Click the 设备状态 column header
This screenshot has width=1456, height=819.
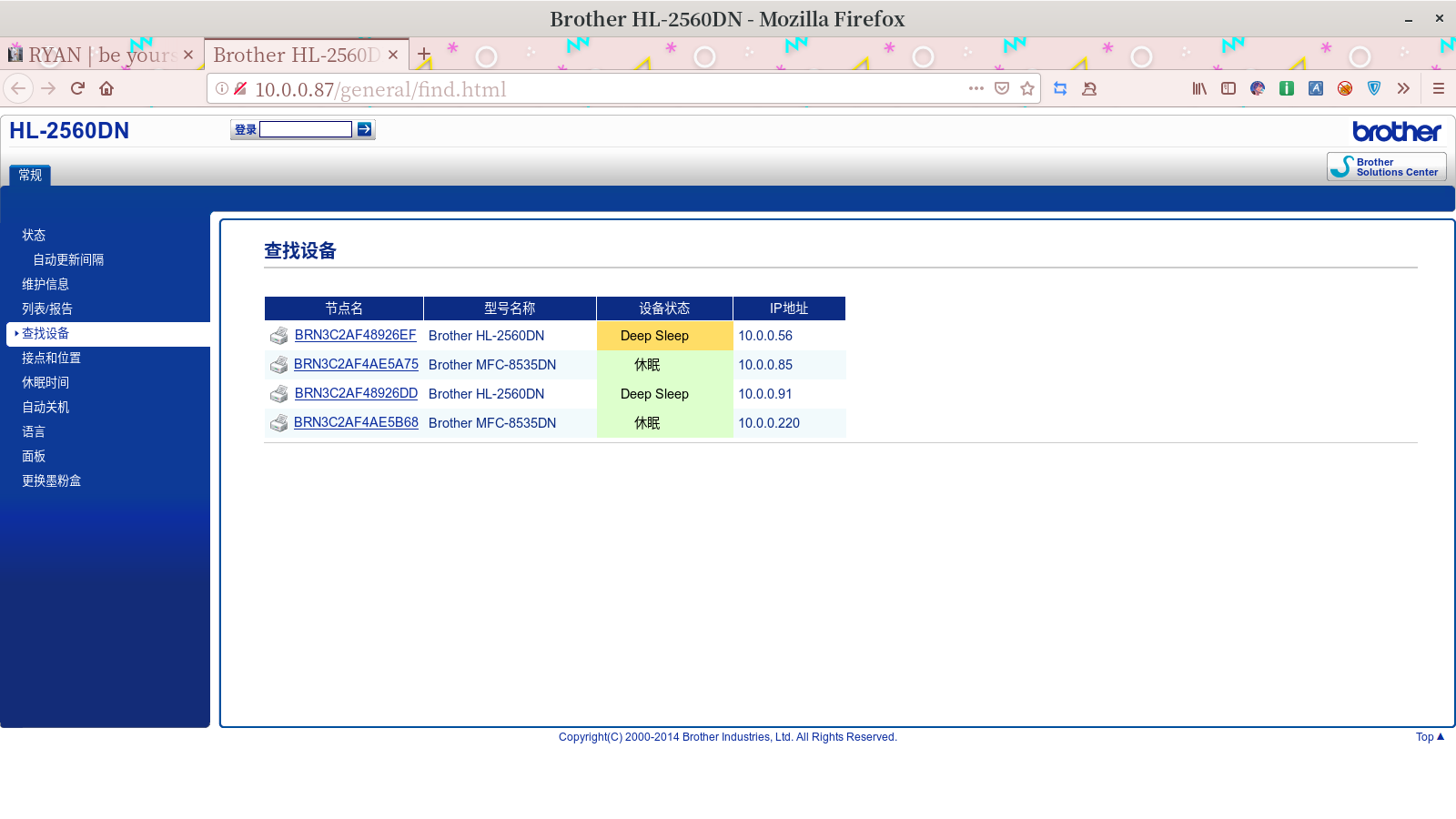(x=664, y=308)
